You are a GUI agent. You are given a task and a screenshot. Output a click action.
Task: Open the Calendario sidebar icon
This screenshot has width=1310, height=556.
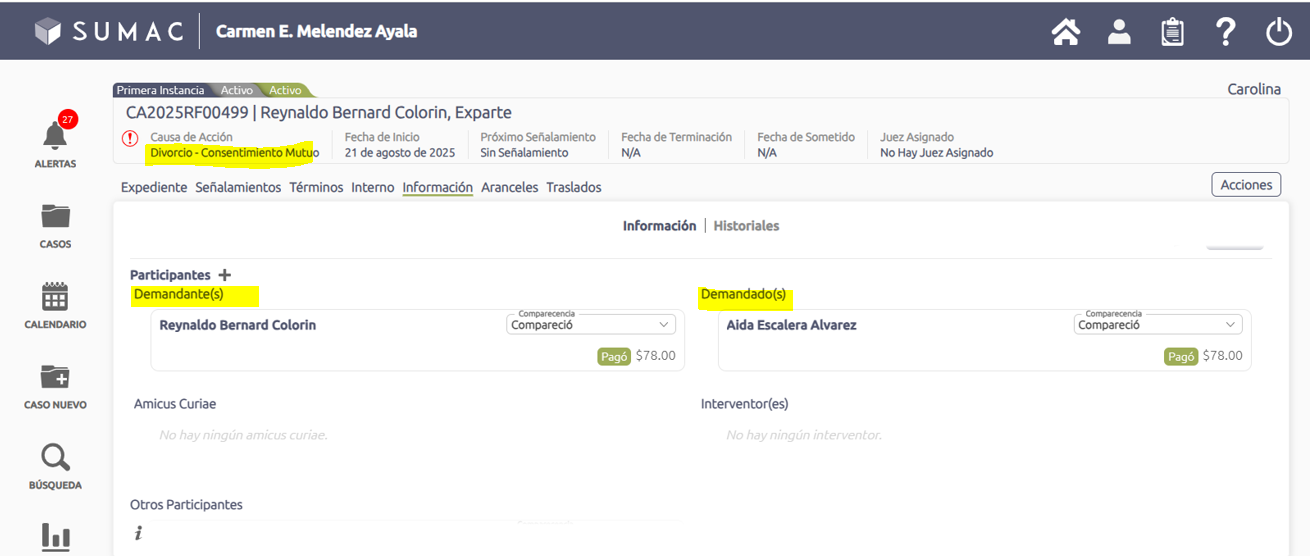(x=55, y=298)
